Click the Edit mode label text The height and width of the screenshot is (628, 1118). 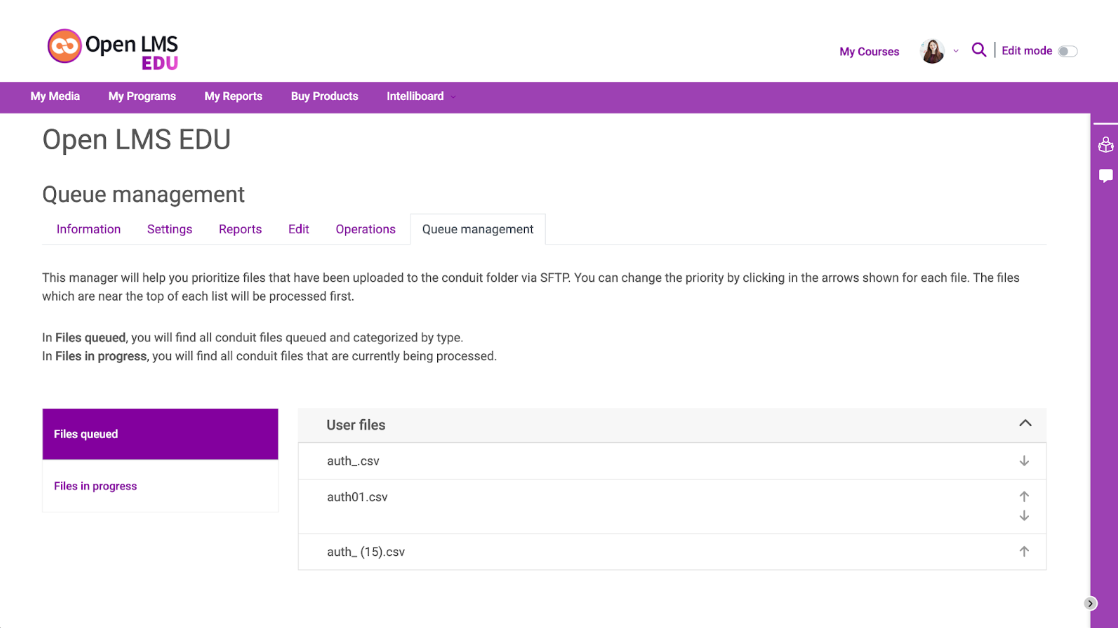pos(1027,51)
